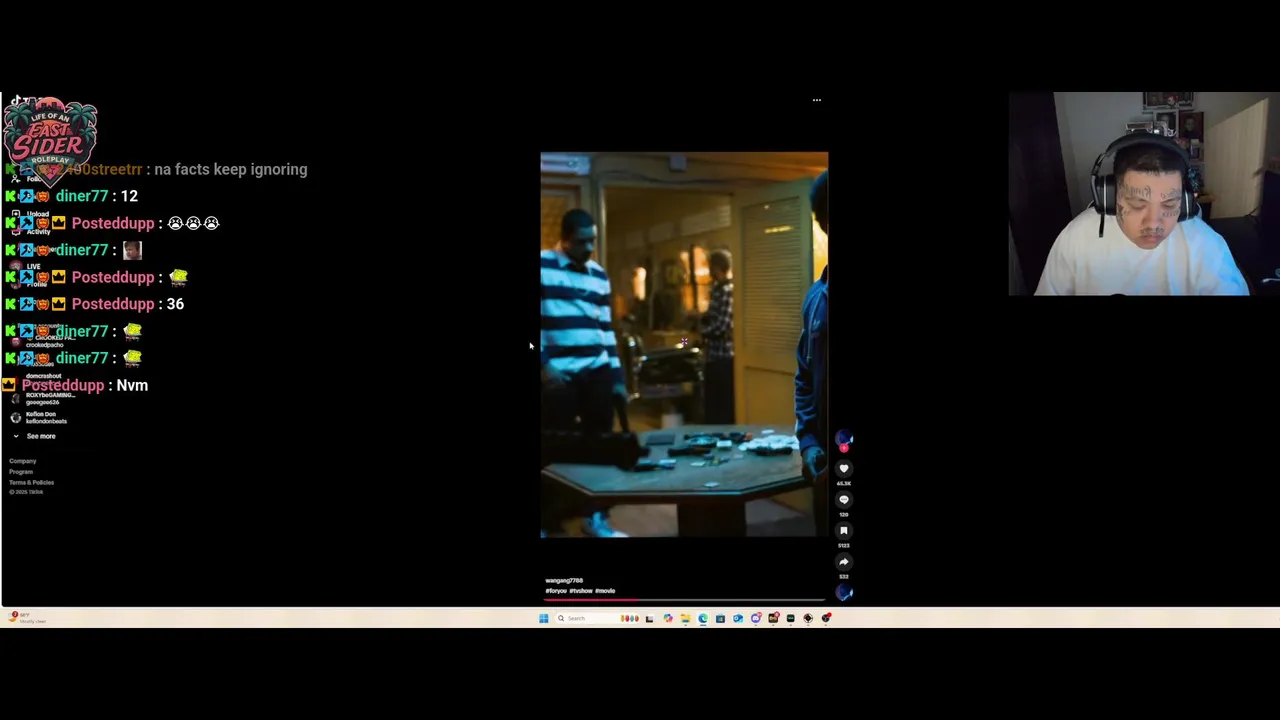Open the Windows Start menu
The height and width of the screenshot is (720, 1280).
(x=543, y=618)
